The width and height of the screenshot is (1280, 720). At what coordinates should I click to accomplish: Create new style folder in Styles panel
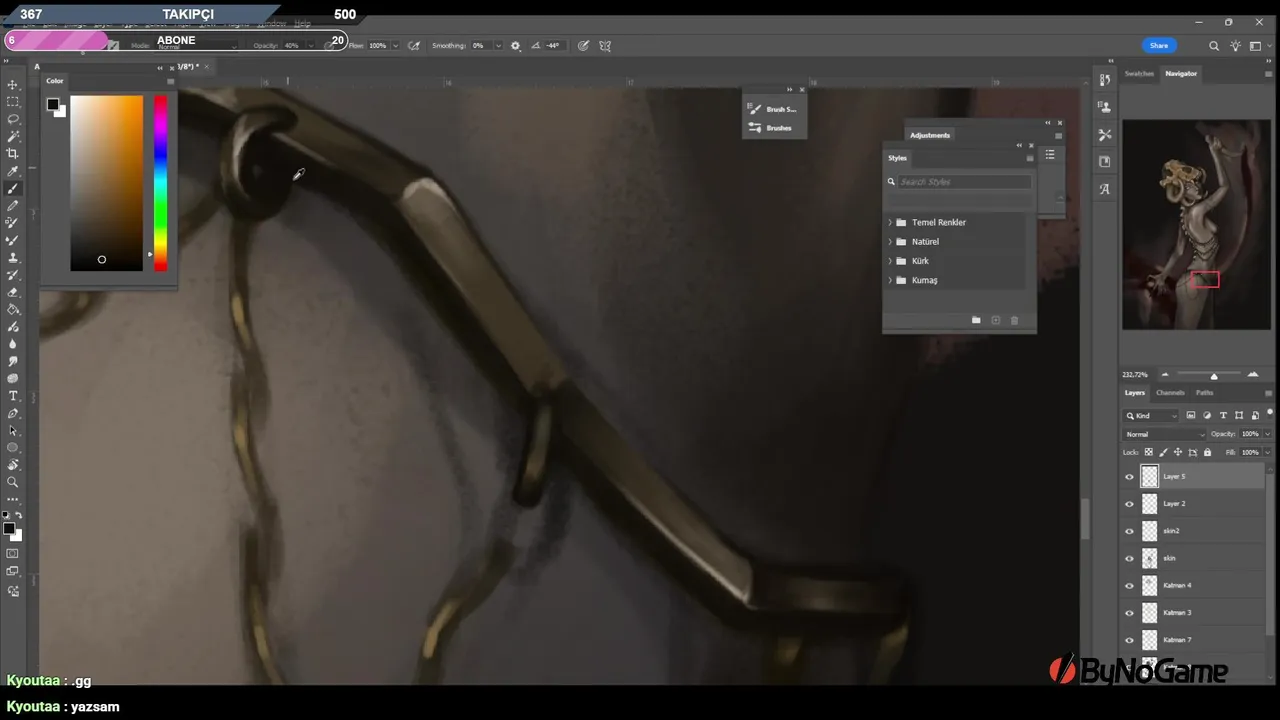click(x=976, y=320)
